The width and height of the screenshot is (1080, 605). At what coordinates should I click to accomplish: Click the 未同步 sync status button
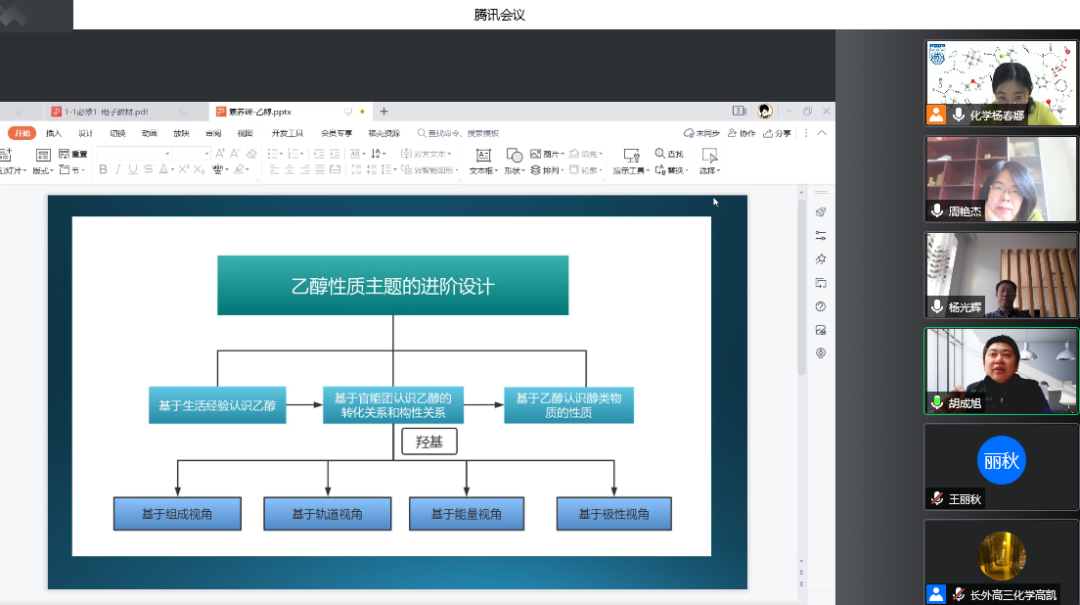pyautogui.click(x=701, y=133)
